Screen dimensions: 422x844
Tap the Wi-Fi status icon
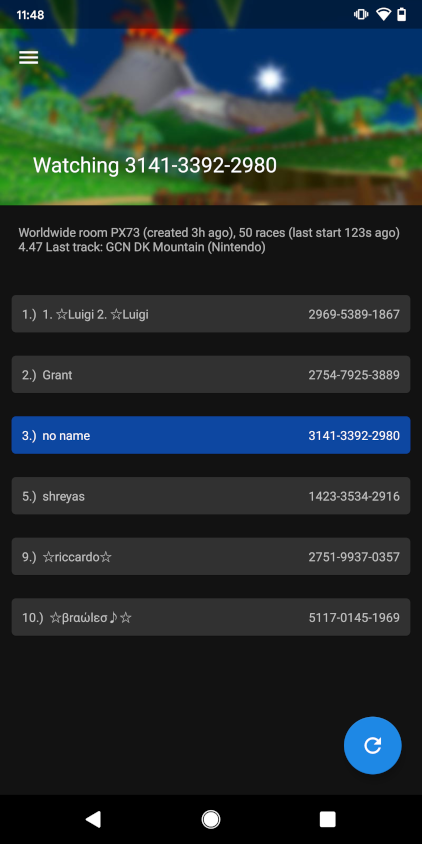[383, 15]
